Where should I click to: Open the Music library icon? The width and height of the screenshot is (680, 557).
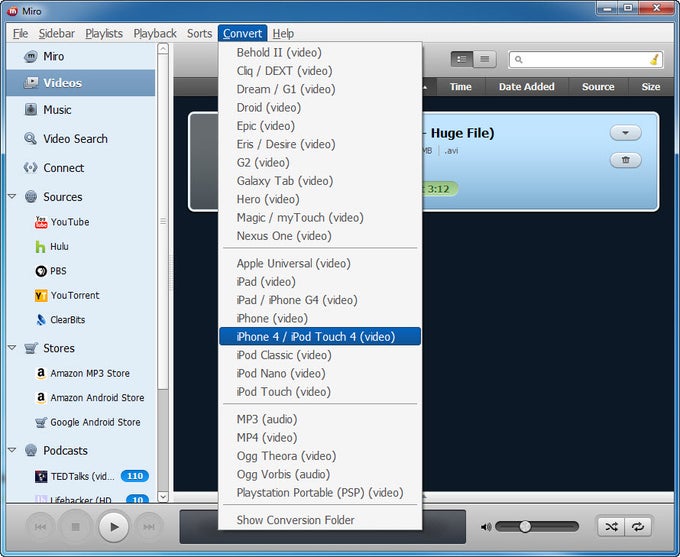click(x=31, y=109)
